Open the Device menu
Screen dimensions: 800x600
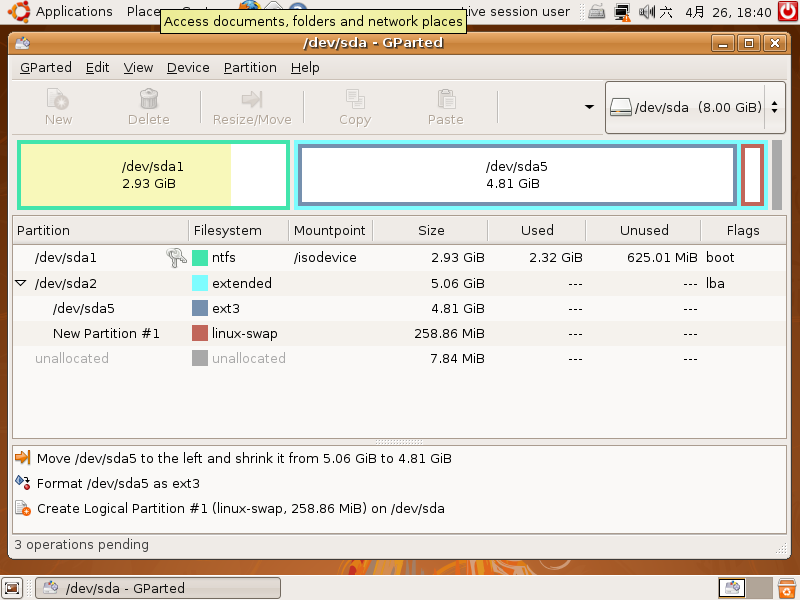[x=188, y=67]
